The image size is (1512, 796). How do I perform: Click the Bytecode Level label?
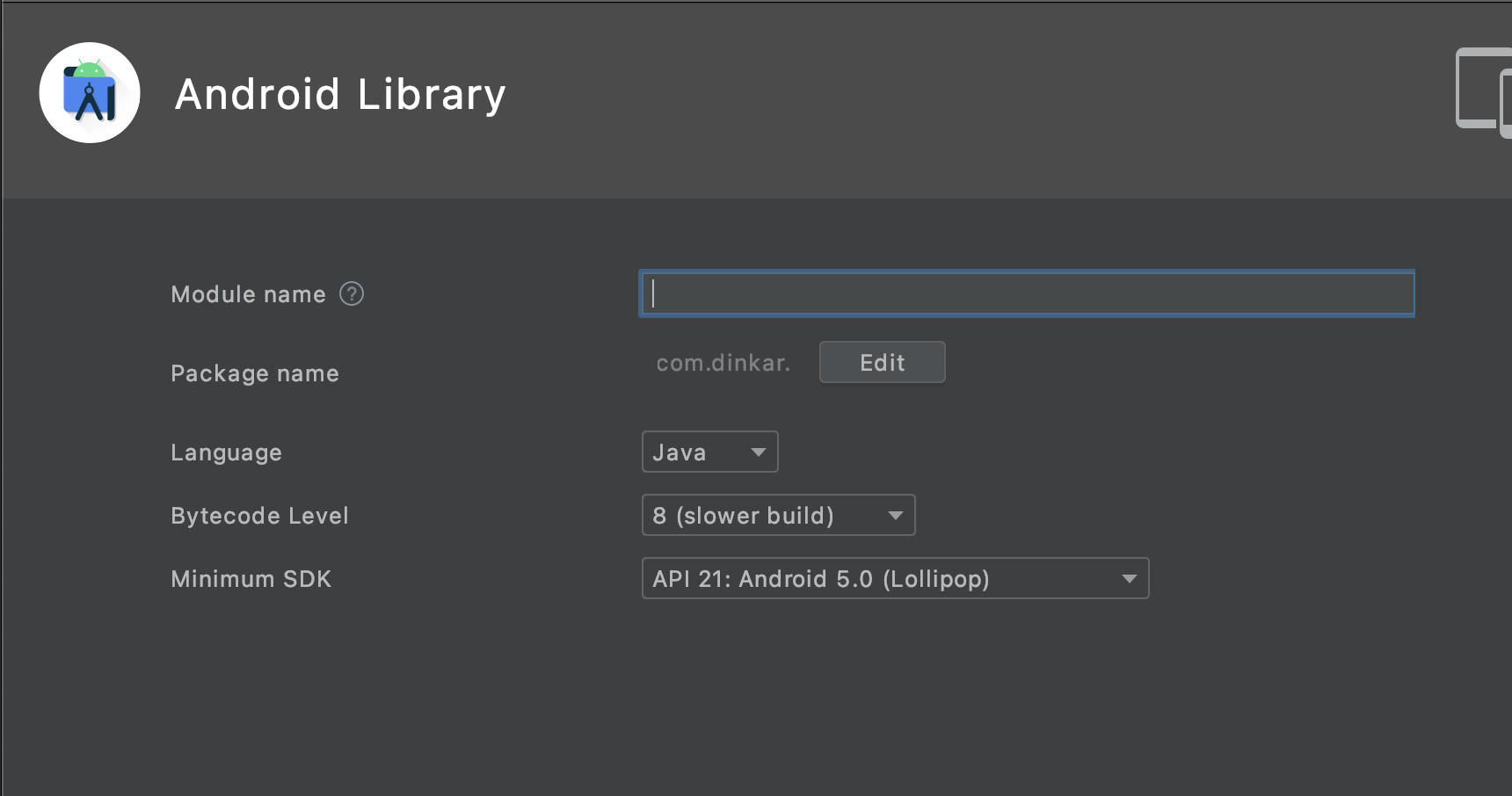(x=259, y=516)
